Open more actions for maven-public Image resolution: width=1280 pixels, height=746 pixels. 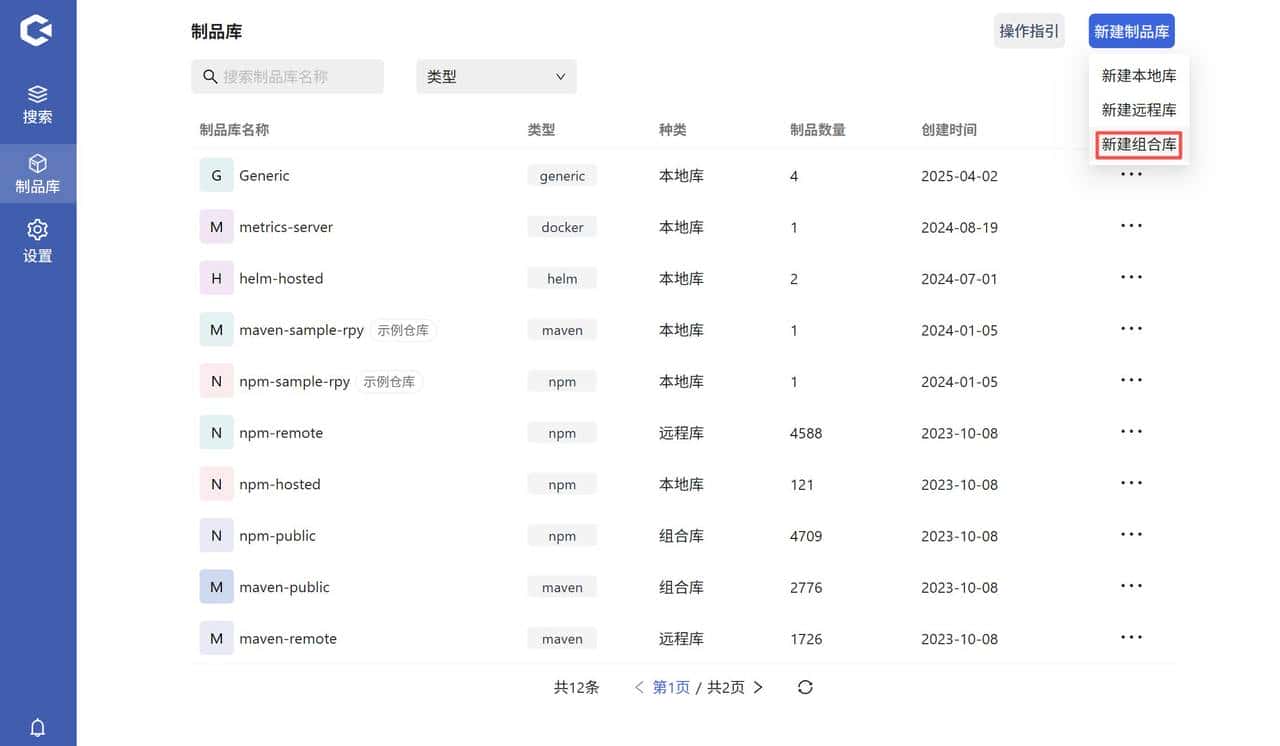click(x=1131, y=587)
